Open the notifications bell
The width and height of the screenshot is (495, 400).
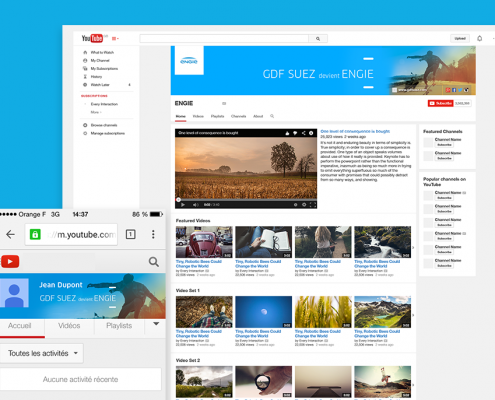tap(479, 38)
